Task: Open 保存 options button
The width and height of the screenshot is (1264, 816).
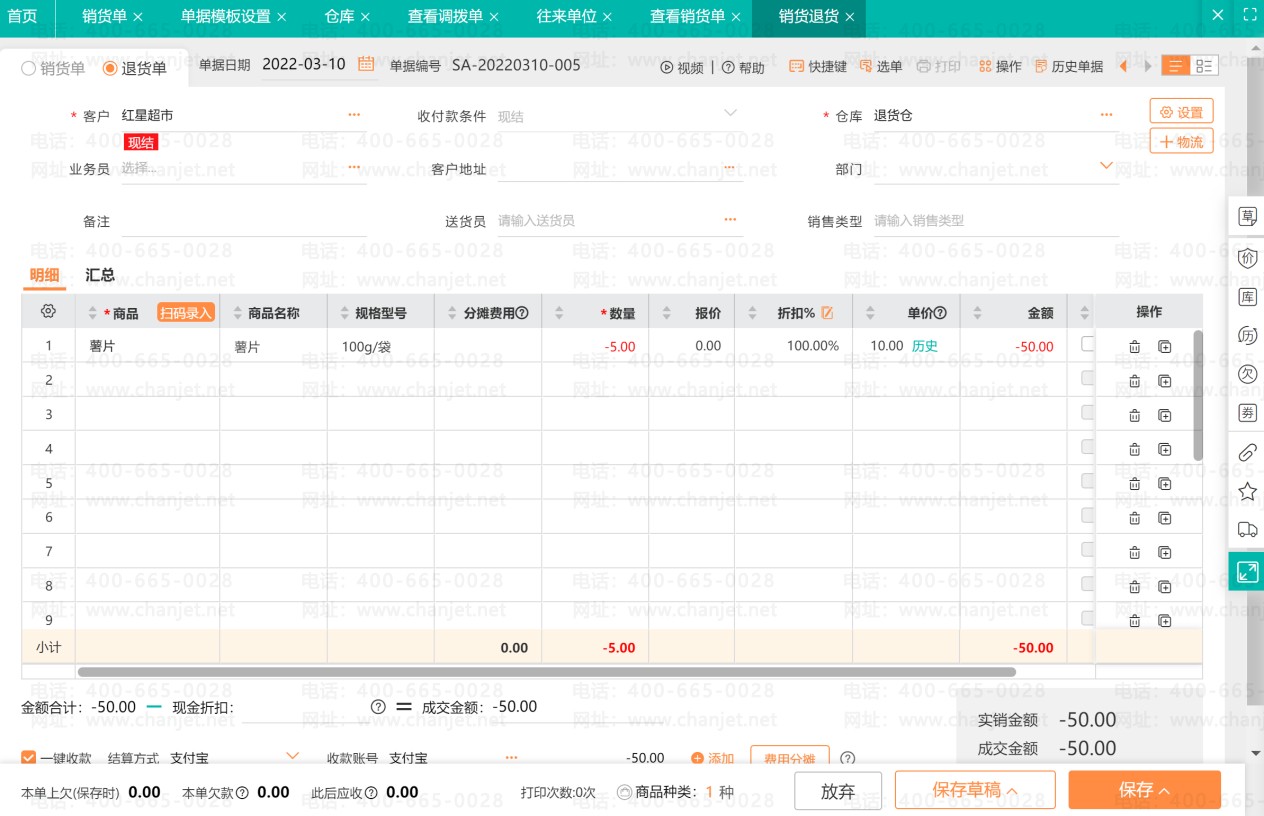Action: [1144, 790]
